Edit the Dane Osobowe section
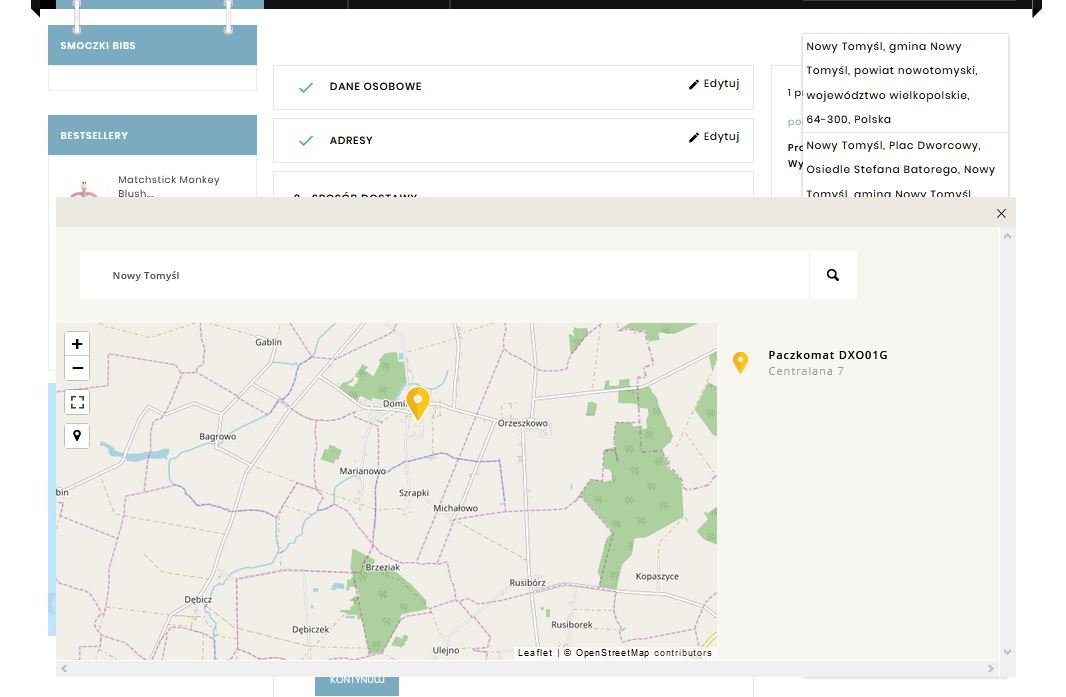Viewport: 1066px width, 697px height. pyautogui.click(x=714, y=84)
